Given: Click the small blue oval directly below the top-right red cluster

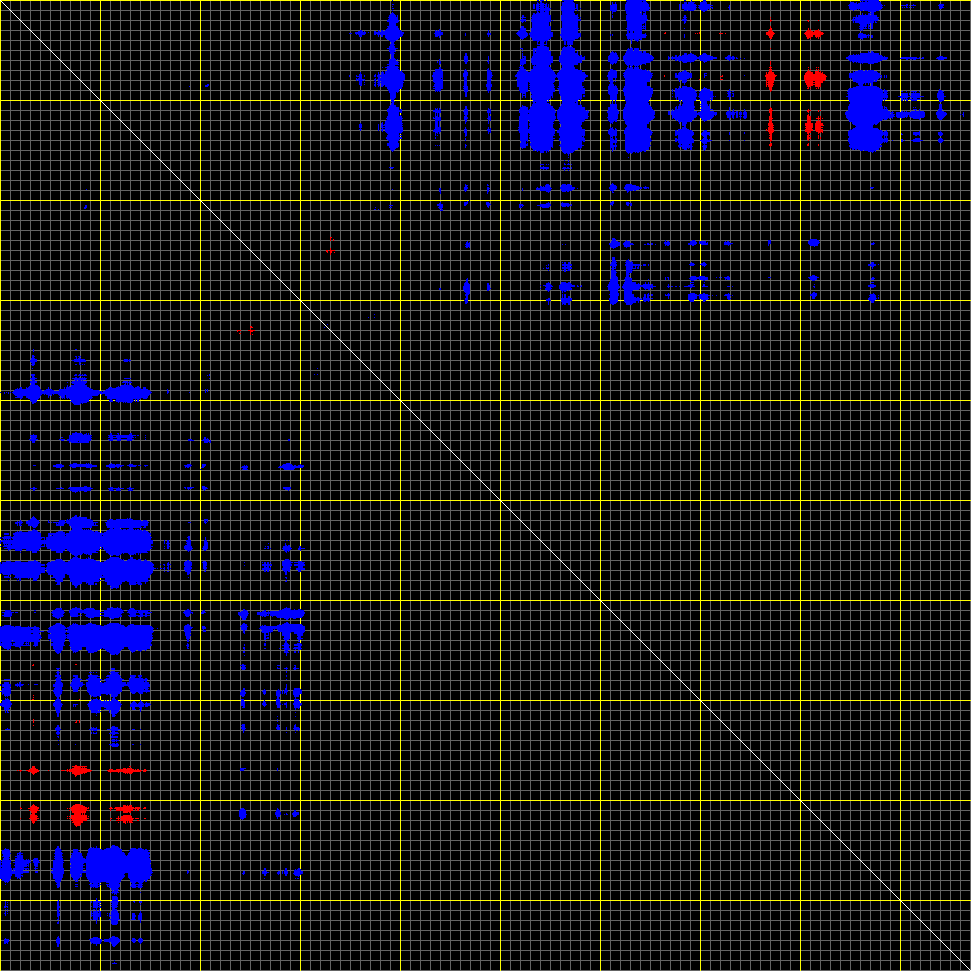Looking at the screenshot, I should (x=813, y=243).
